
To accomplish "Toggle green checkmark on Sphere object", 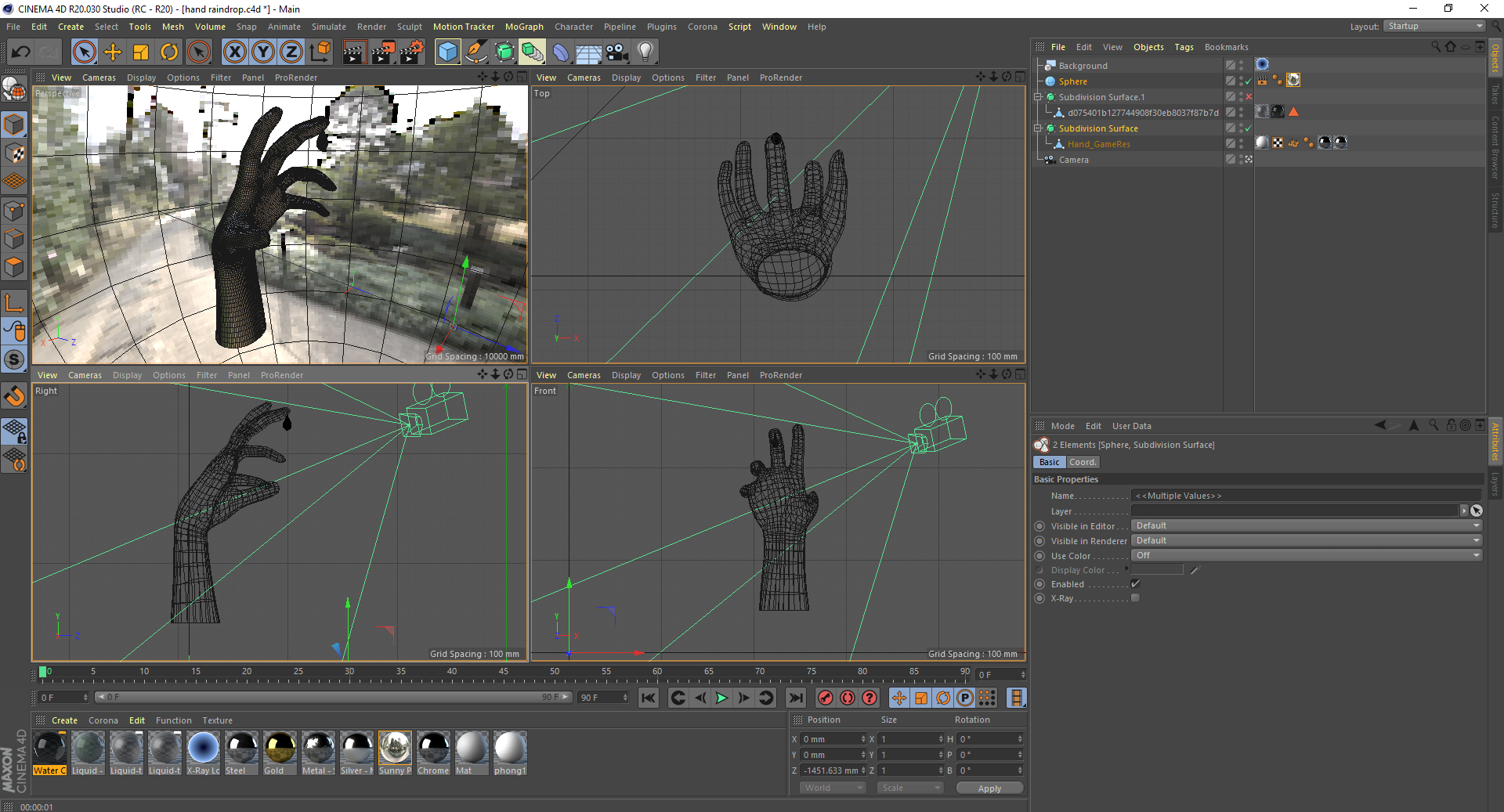I will point(1249,81).
